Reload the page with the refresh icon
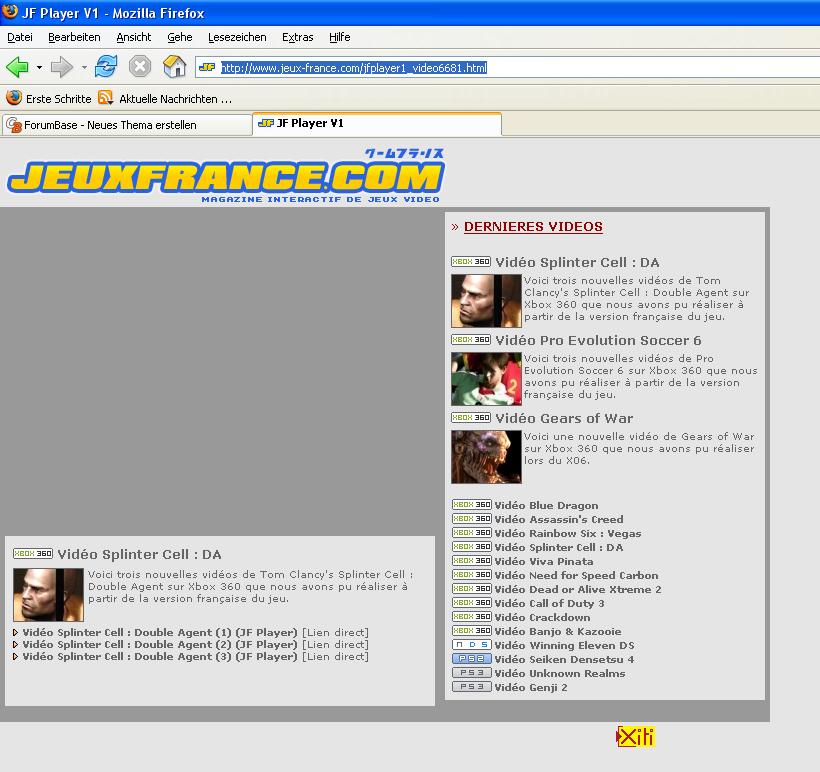The height and width of the screenshot is (772, 820). (106, 66)
